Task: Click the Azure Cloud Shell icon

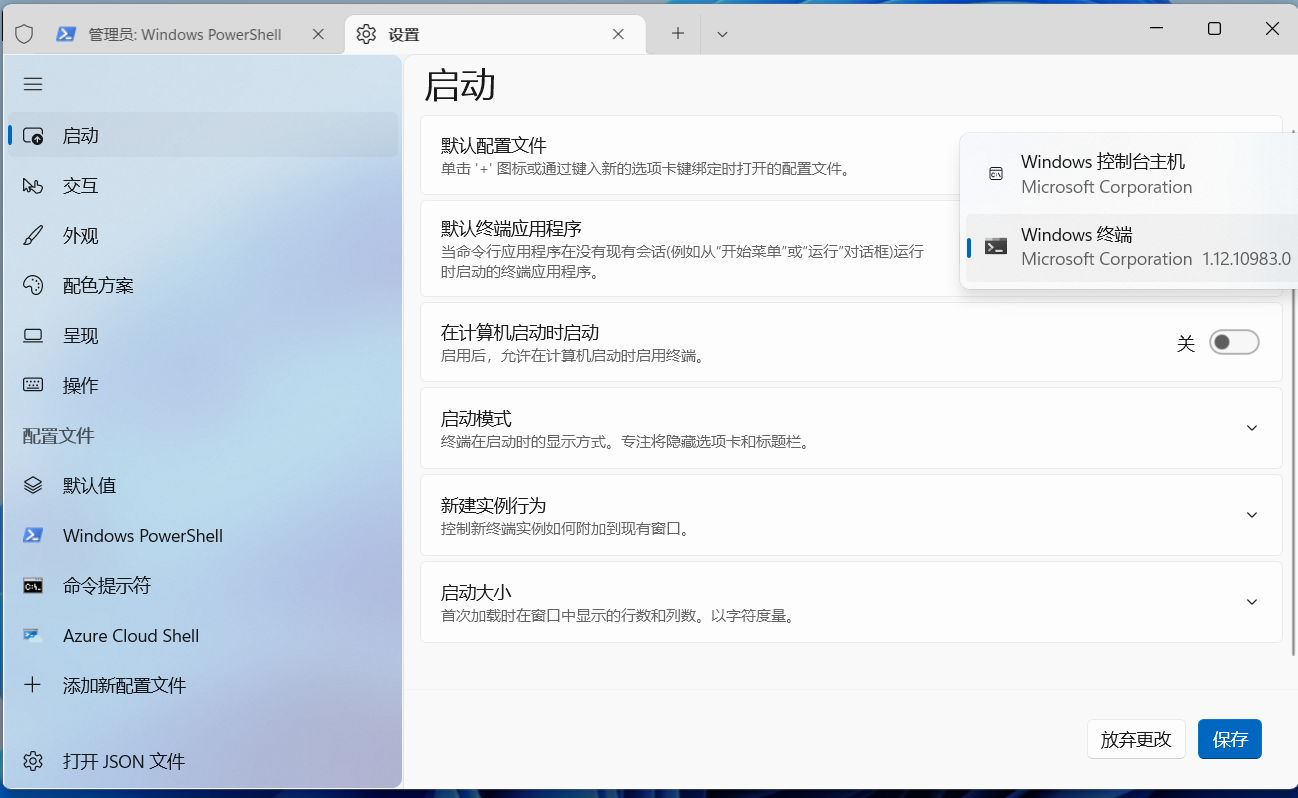Action: coord(33,636)
